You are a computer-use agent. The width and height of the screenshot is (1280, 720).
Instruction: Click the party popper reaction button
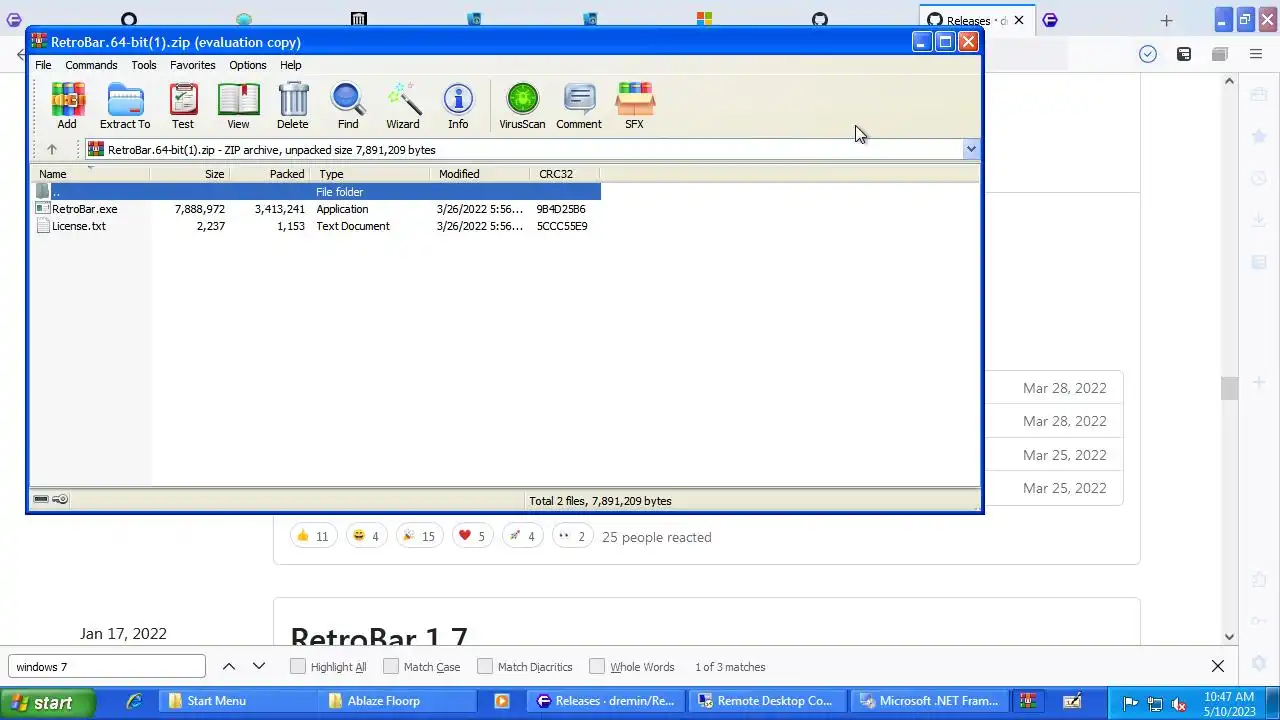[419, 537]
